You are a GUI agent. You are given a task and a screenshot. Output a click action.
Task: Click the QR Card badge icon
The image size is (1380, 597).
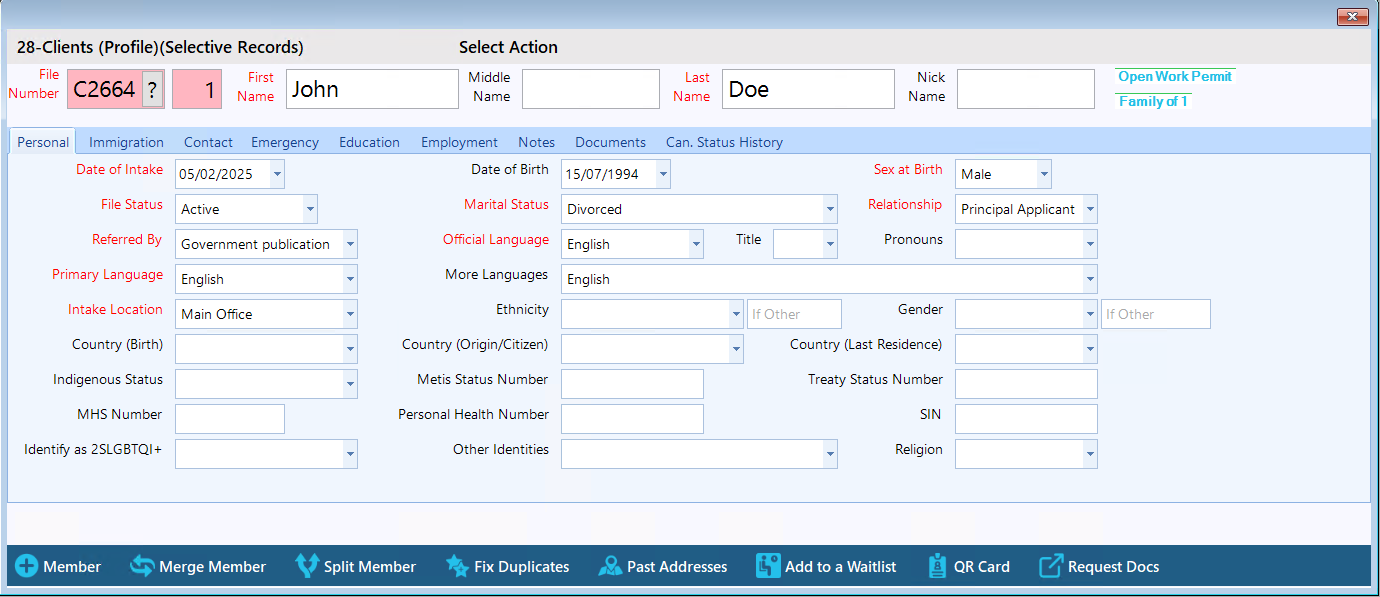coord(937,566)
